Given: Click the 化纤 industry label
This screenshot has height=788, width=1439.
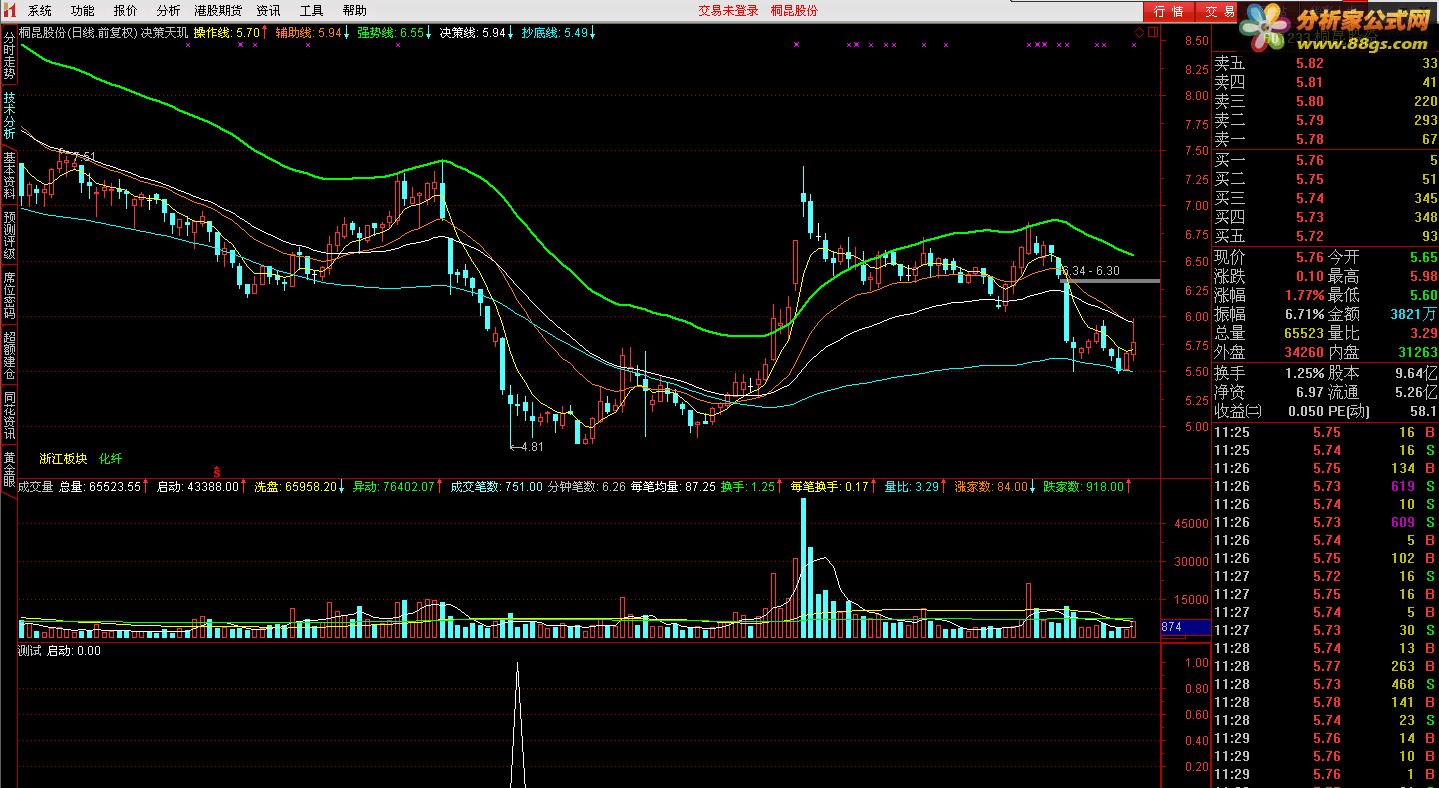Looking at the screenshot, I should [110, 459].
